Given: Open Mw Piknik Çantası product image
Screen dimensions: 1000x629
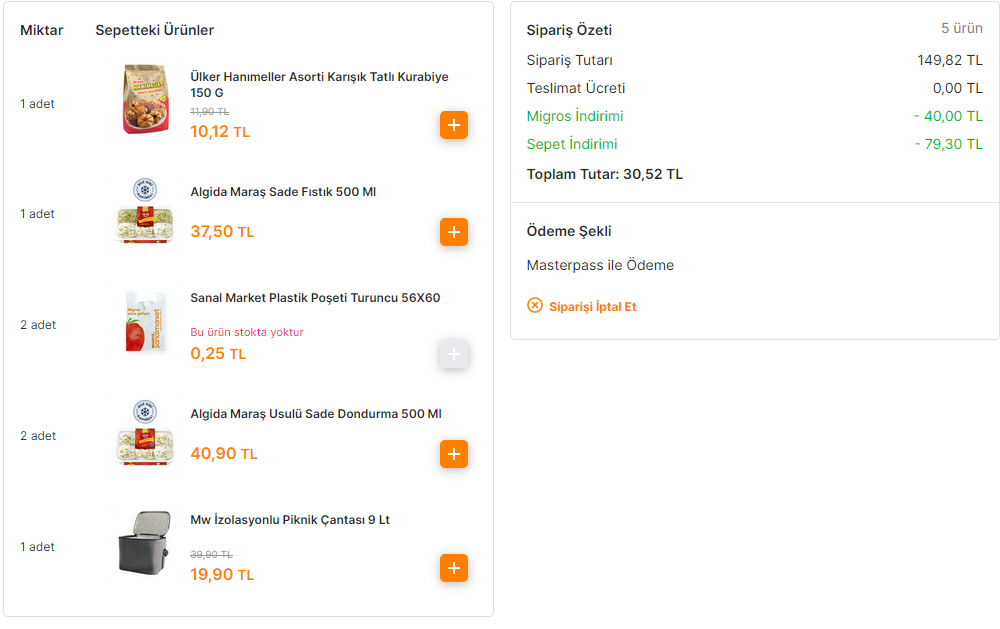Looking at the screenshot, I should coord(145,543).
